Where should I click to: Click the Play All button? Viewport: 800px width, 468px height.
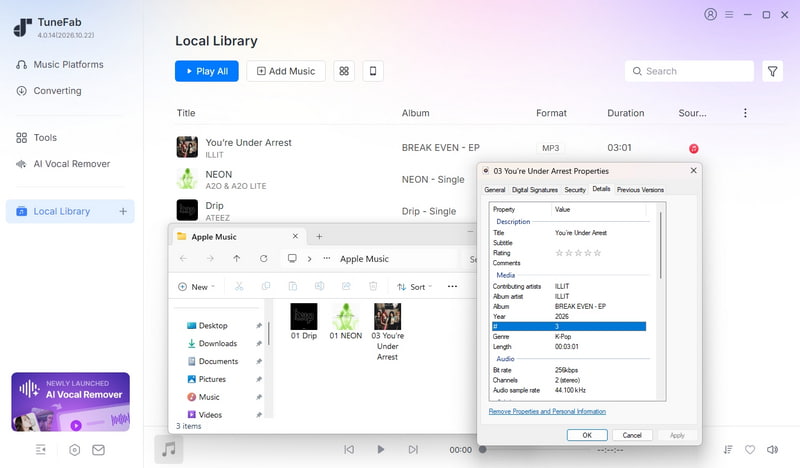pyautogui.click(x=207, y=71)
